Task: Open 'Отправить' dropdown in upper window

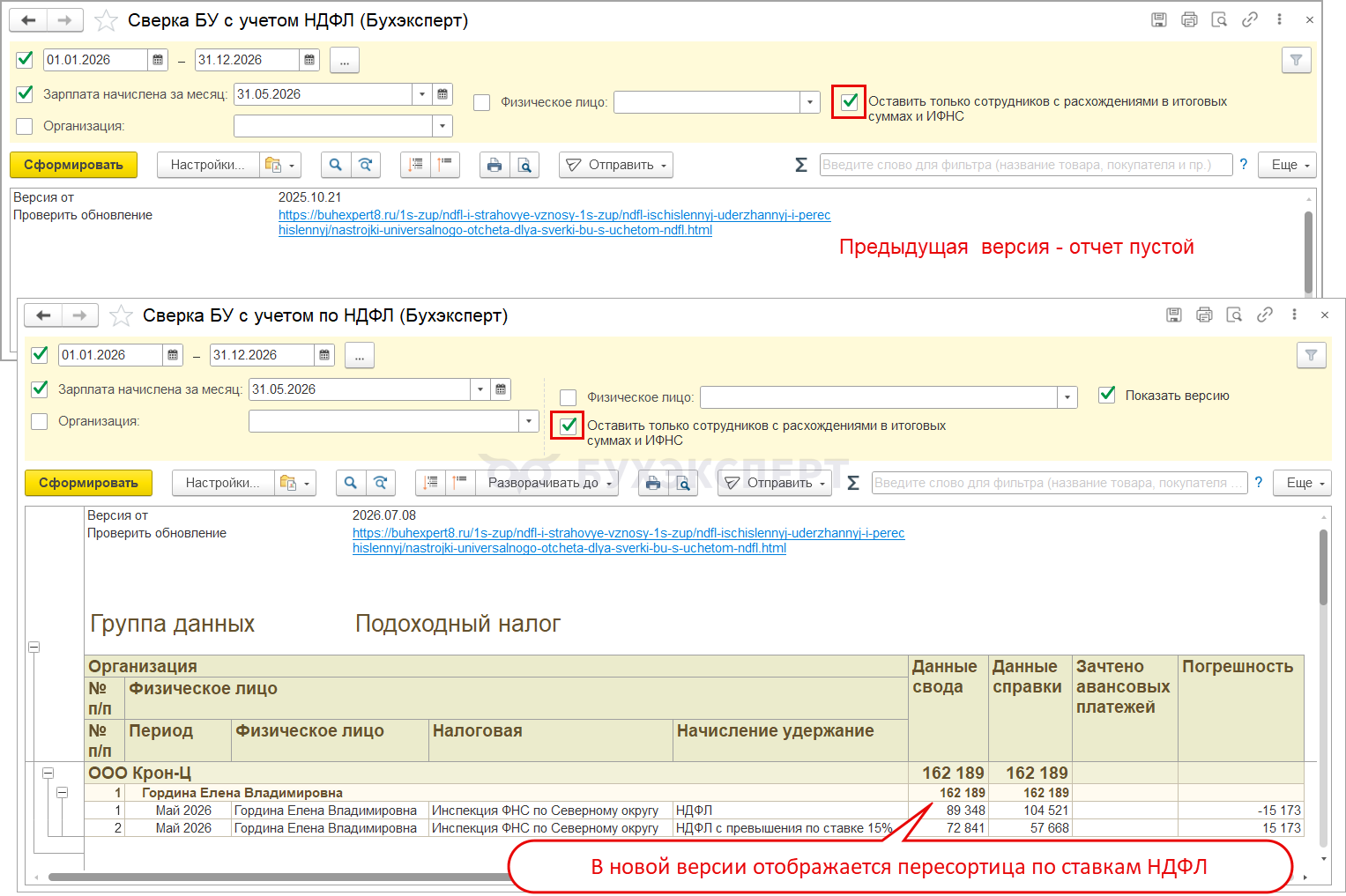Action: tap(615, 165)
